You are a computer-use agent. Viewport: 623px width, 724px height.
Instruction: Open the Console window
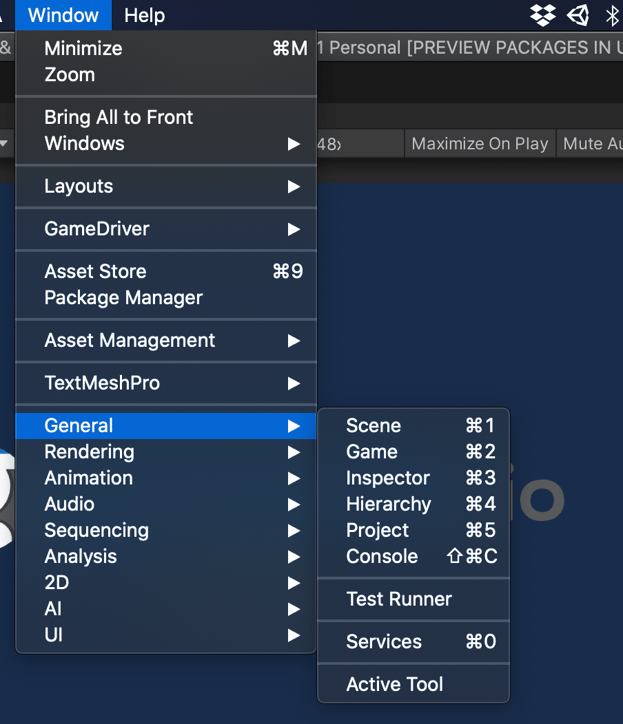(x=382, y=556)
